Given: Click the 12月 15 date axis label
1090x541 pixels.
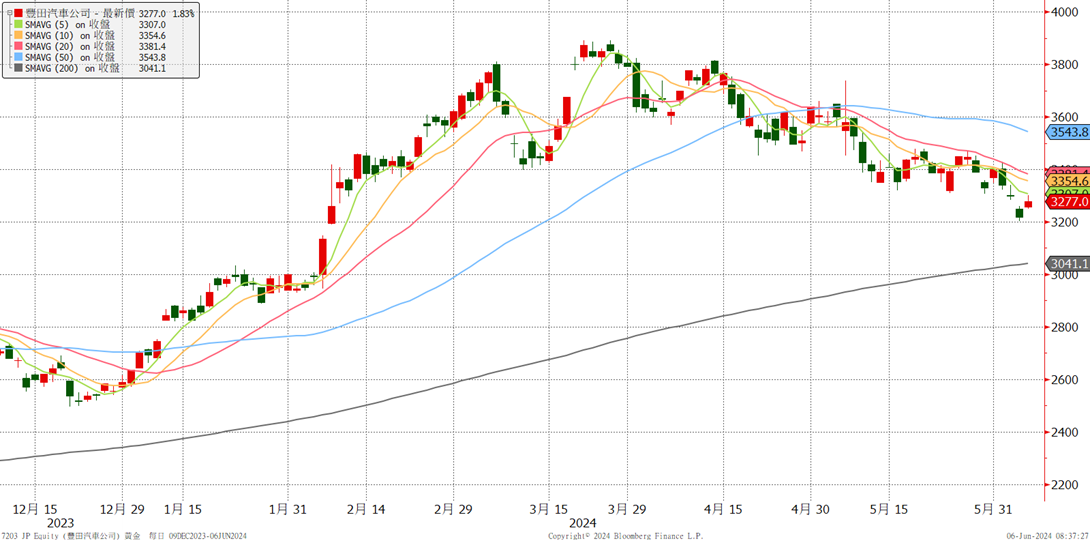Looking at the screenshot, I should (35, 509).
